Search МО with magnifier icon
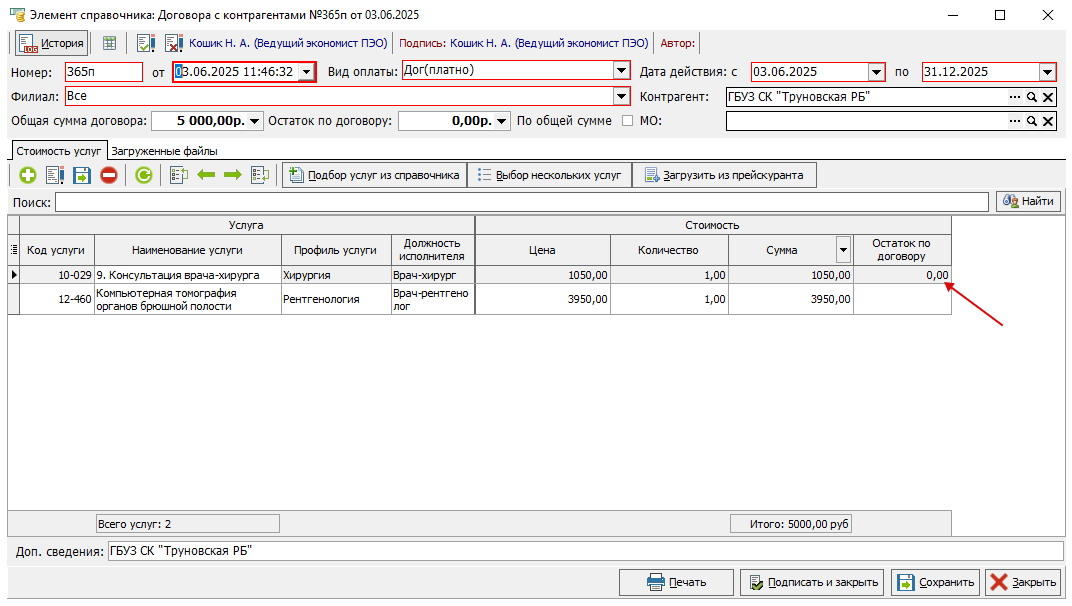 point(1032,121)
